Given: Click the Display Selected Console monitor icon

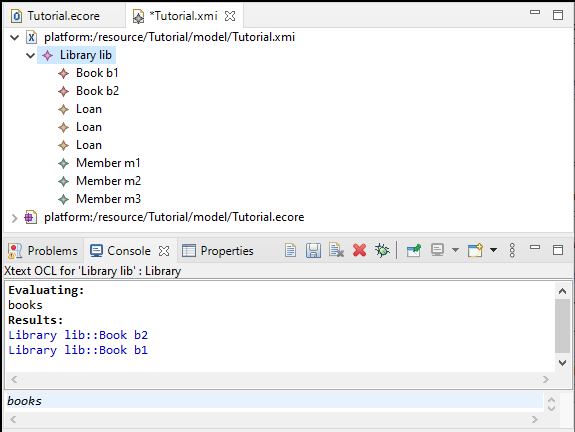Looking at the screenshot, I should click(x=437, y=251).
